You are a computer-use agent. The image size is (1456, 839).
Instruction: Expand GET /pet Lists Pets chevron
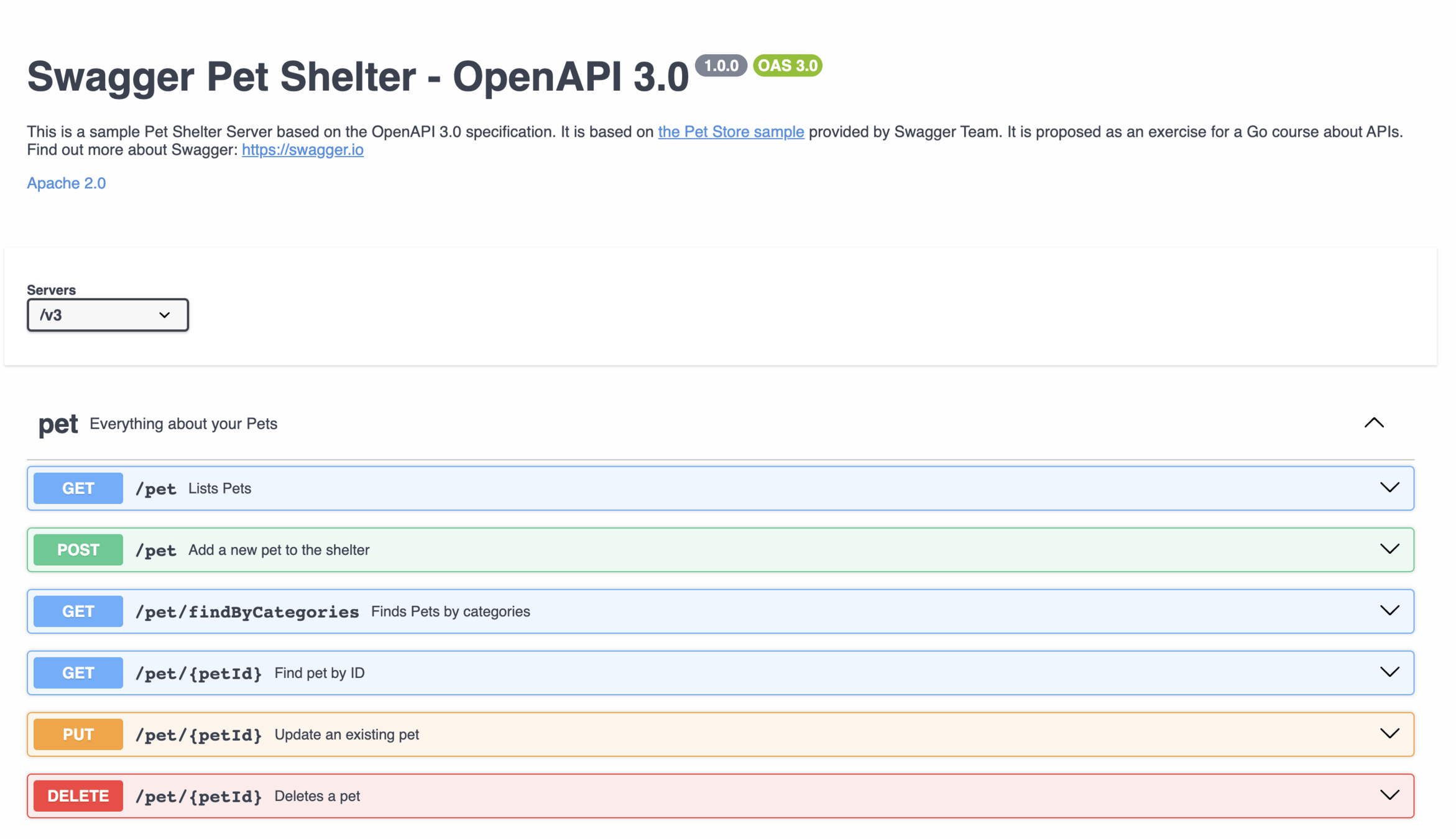tap(1389, 488)
